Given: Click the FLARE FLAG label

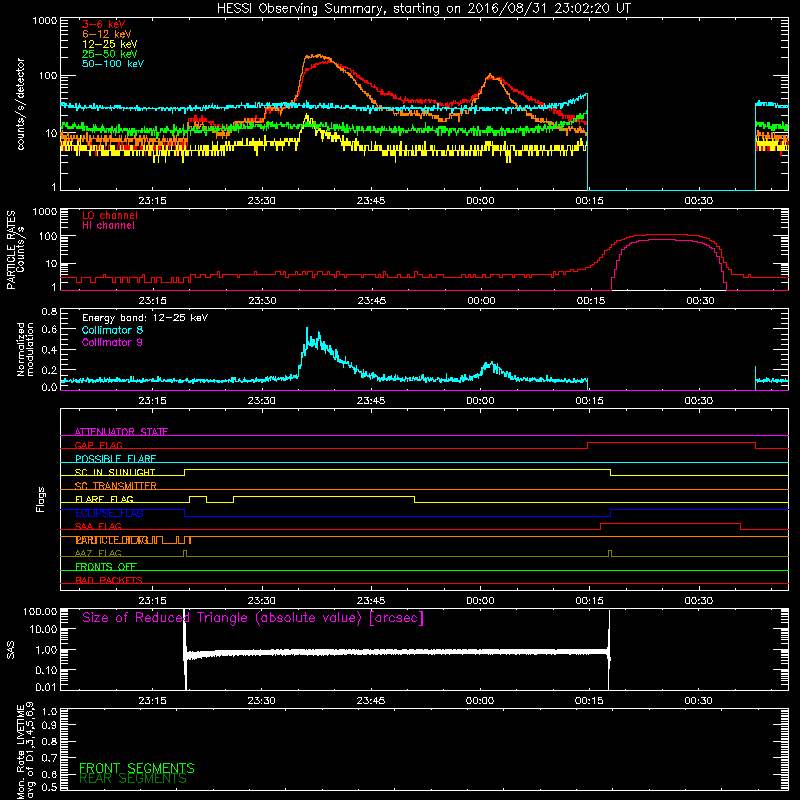Looking at the screenshot, I should tap(104, 499).
